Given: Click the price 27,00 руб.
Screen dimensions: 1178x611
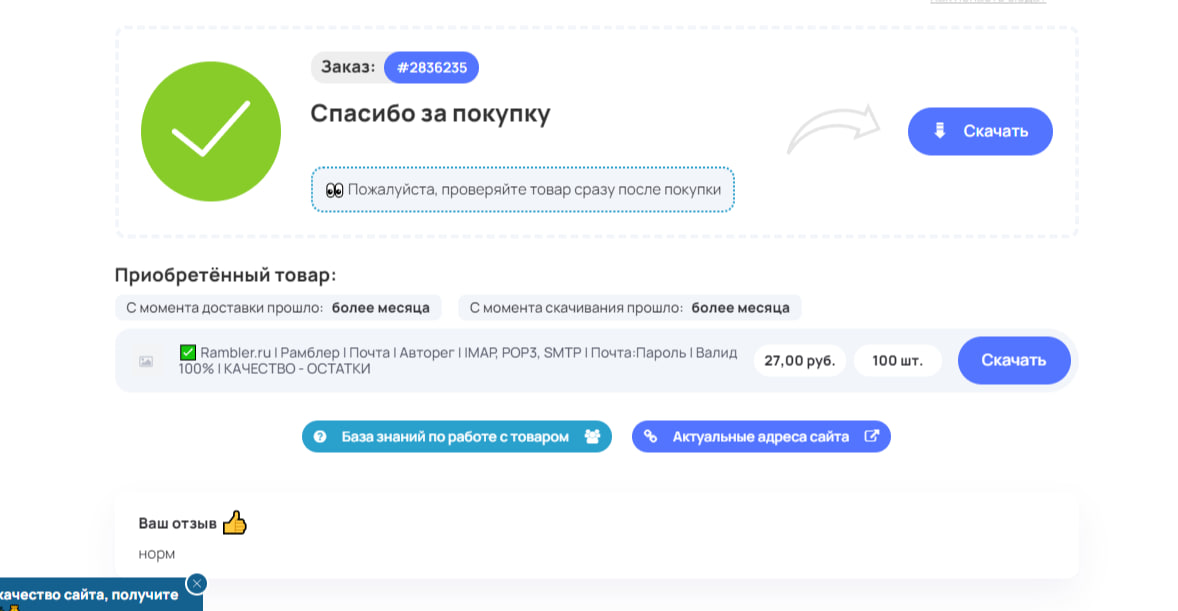Looking at the screenshot, I should point(799,361).
